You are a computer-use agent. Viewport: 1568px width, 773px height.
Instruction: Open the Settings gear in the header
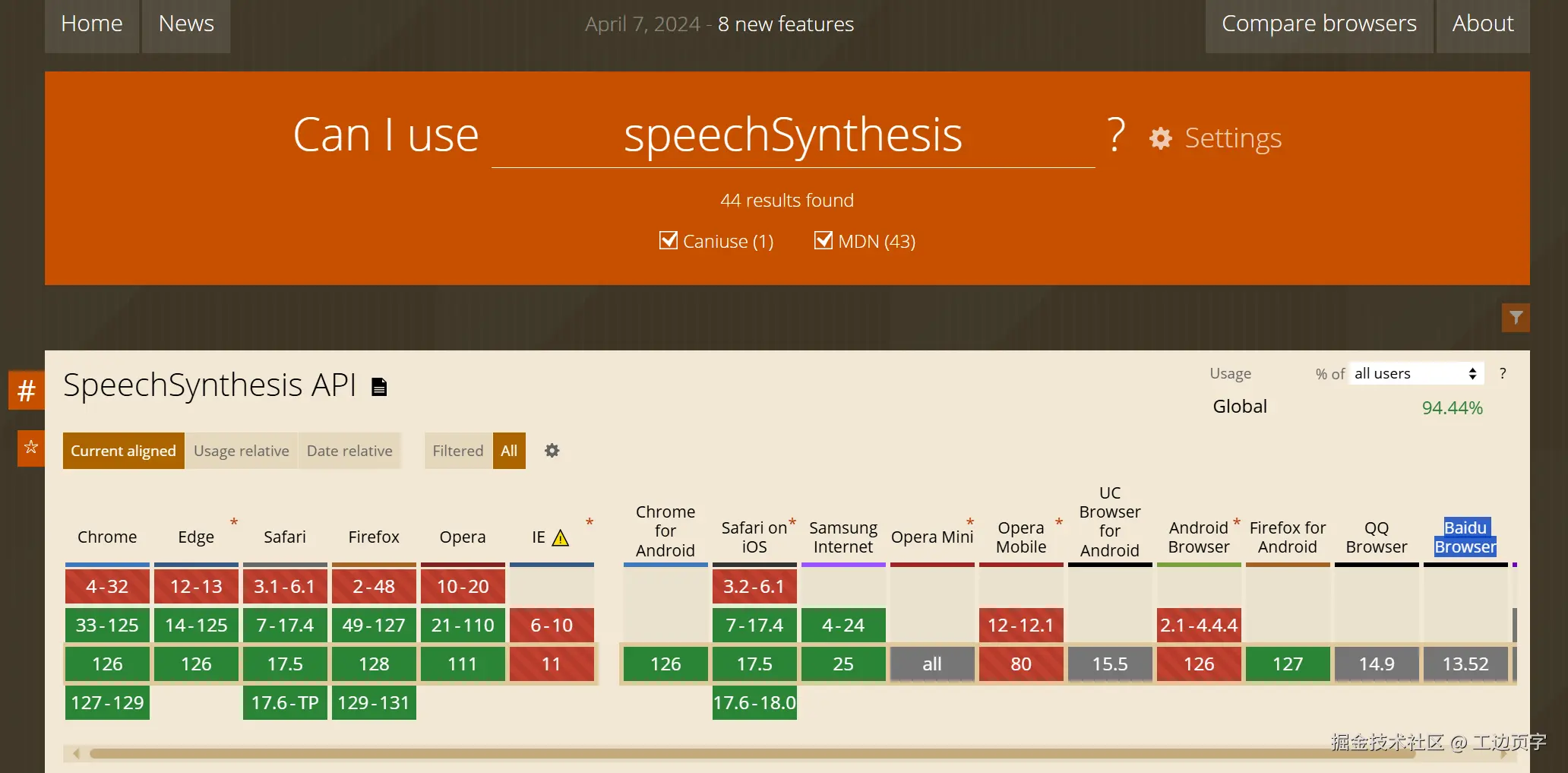point(1161,138)
